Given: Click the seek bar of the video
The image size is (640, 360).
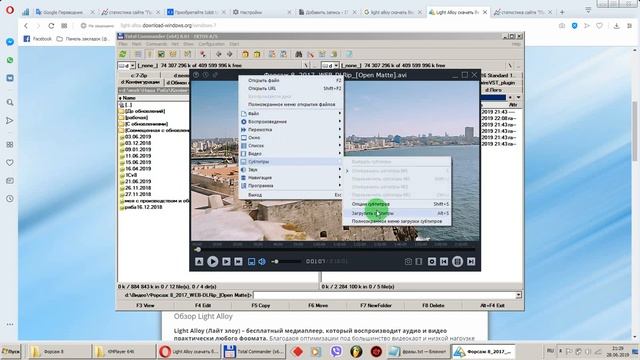Looking at the screenshot, I should pos(335,249).
